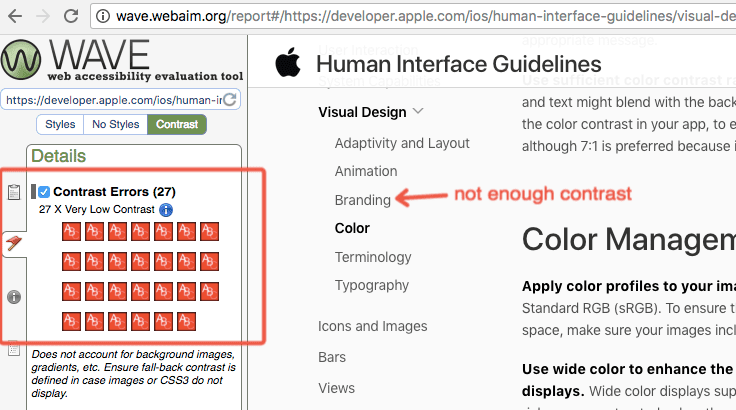Collapse the Visual Design chevron
The width and height of the screenshot is (736, 410).
click(418, 112)
